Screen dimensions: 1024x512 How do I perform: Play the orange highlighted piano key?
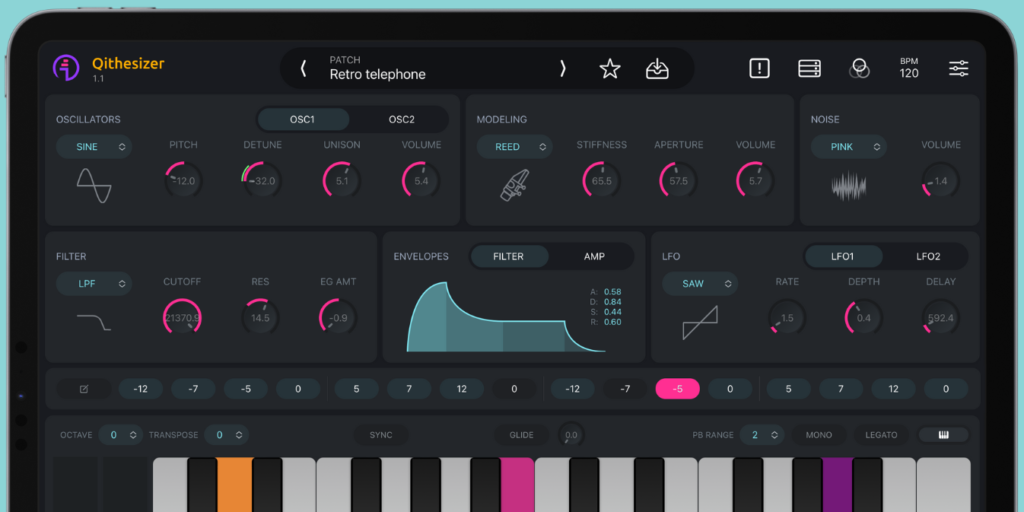[x=234, y=485]
